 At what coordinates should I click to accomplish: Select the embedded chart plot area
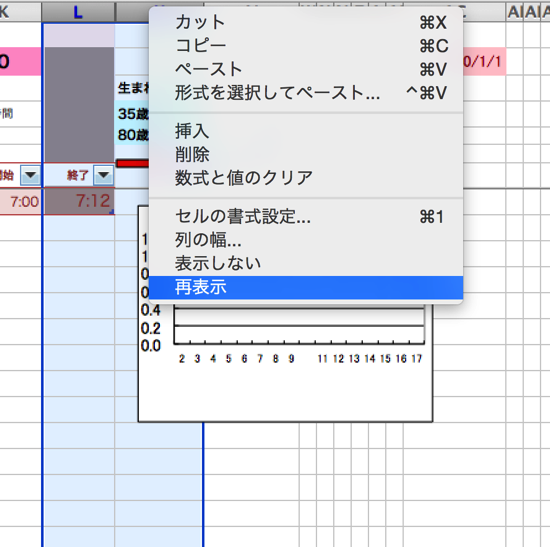coord(299,325)
